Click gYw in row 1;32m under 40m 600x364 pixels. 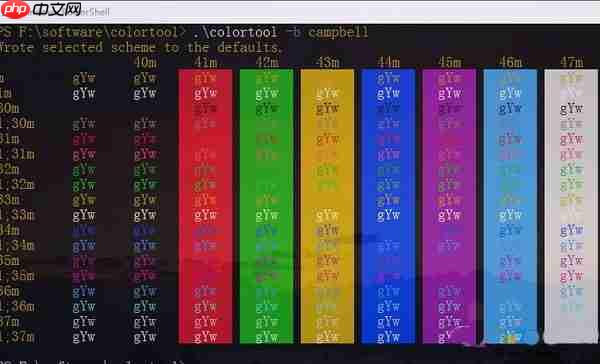coord(145,186)
